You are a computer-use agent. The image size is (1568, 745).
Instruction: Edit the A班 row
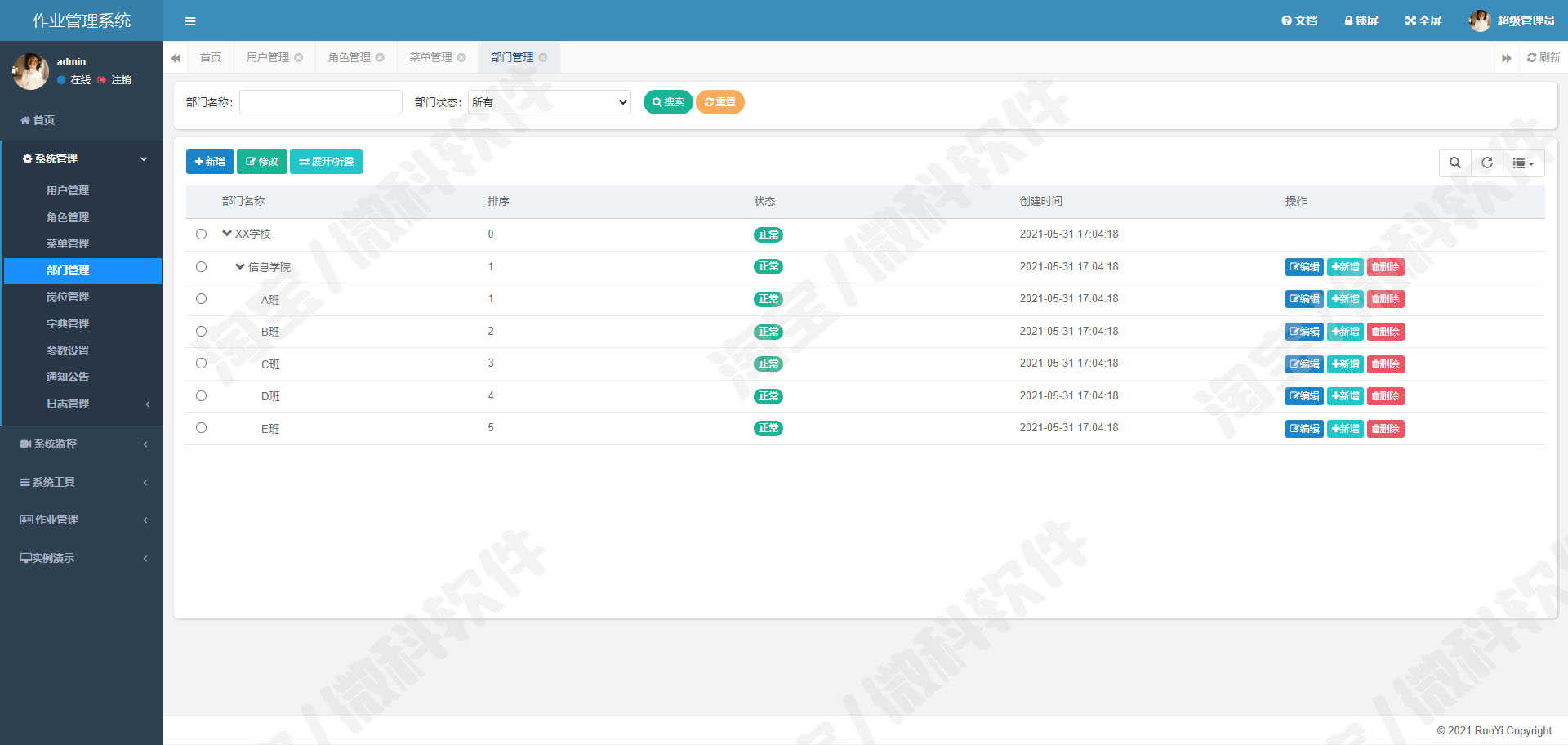1304,299
